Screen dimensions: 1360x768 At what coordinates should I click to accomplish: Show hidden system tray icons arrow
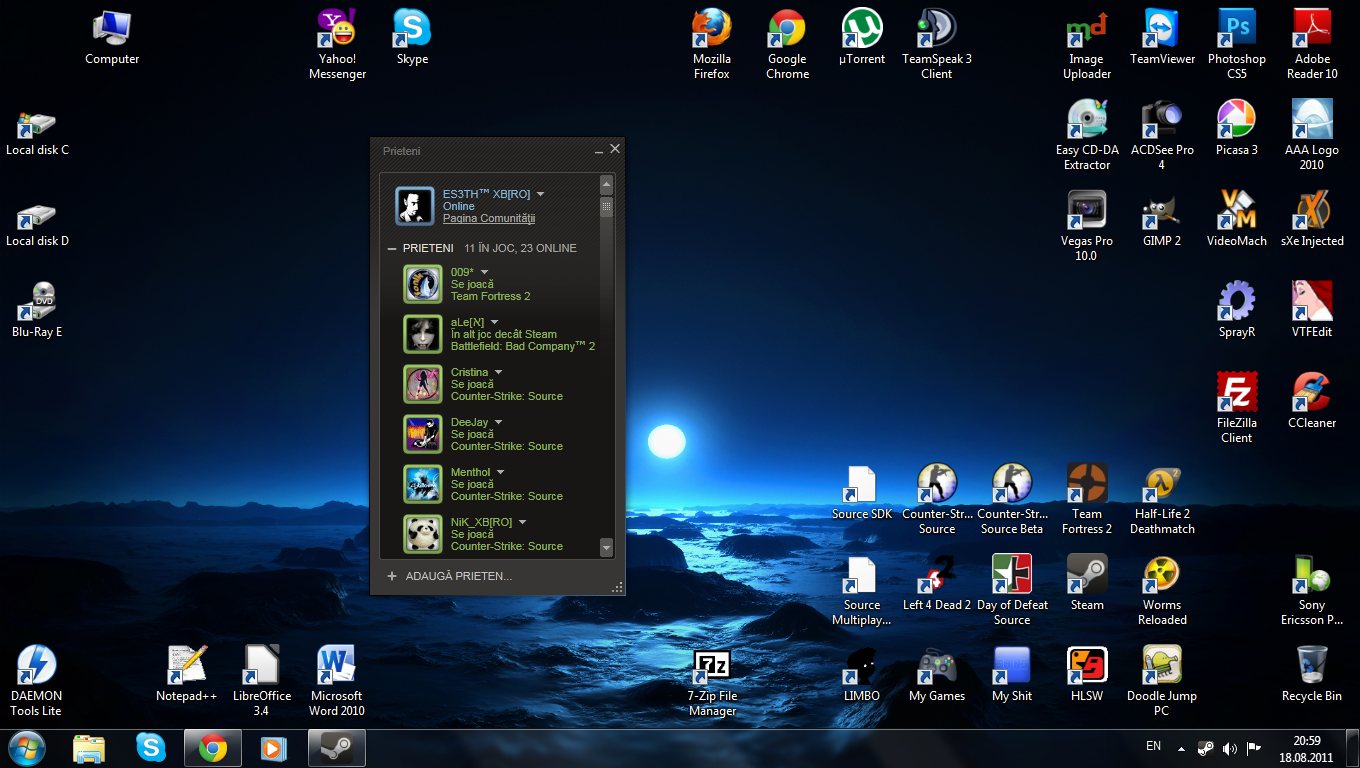pos(1181,748)
